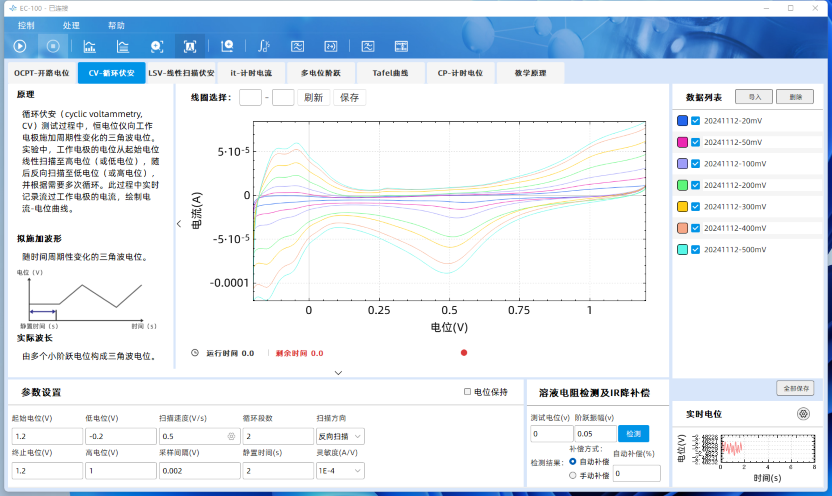Click the first bar chart toolbar icon
The image size is (832, 496).
click(90, 46)
